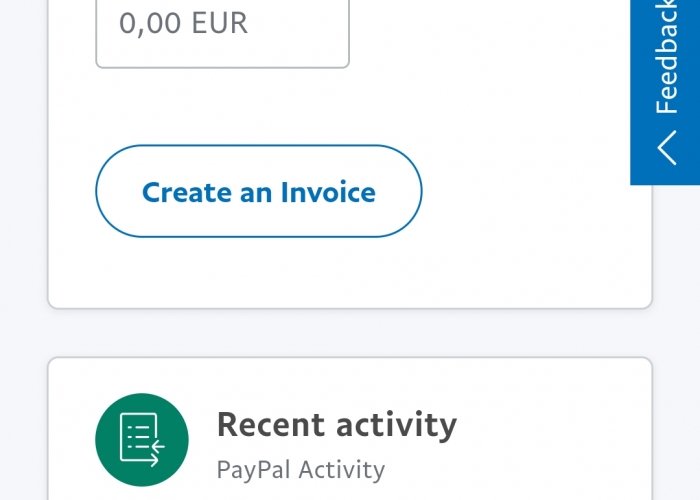The image size is (700, 500).
Task: Tap the transaction list icon in green circle
Action: point(142,440)
